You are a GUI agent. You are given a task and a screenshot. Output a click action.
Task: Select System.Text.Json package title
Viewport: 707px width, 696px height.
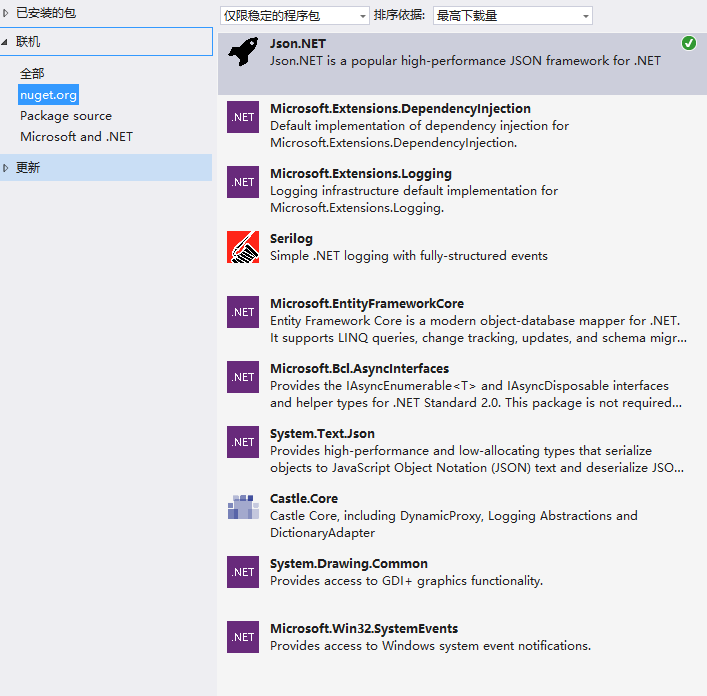pyautogui.click(x=322, y=433)
